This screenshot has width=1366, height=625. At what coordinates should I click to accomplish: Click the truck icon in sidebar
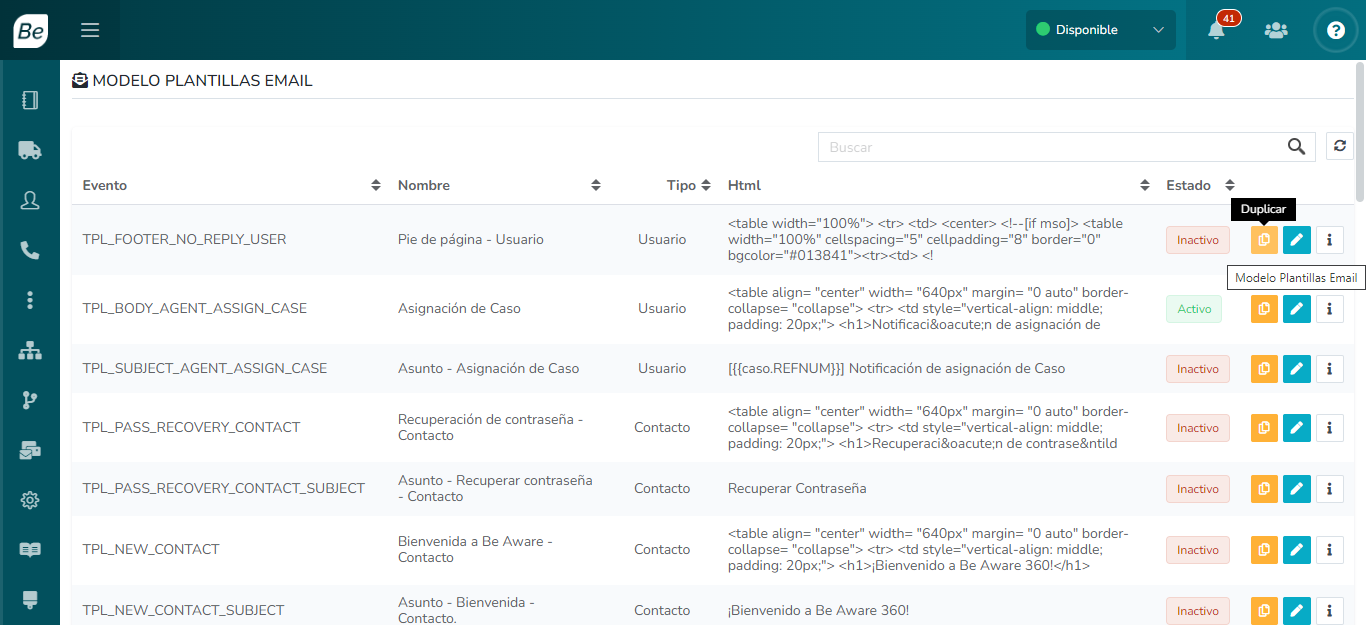tap(30, 150)
